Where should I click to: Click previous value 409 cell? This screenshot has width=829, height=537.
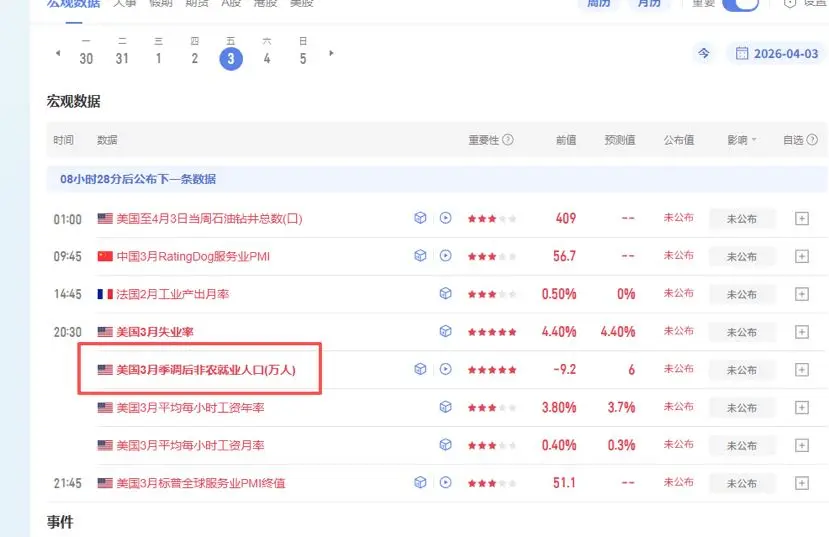tap(566, 218)
